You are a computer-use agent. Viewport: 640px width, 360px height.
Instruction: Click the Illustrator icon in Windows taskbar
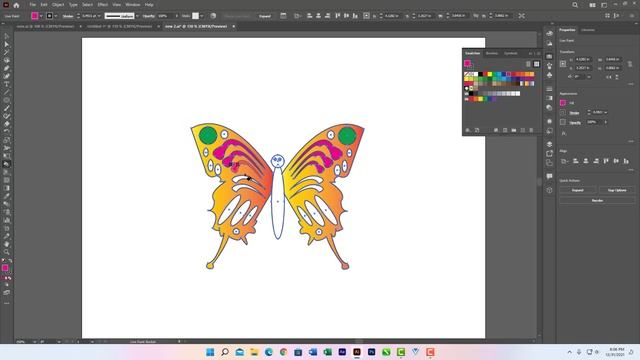coord(357,352)
